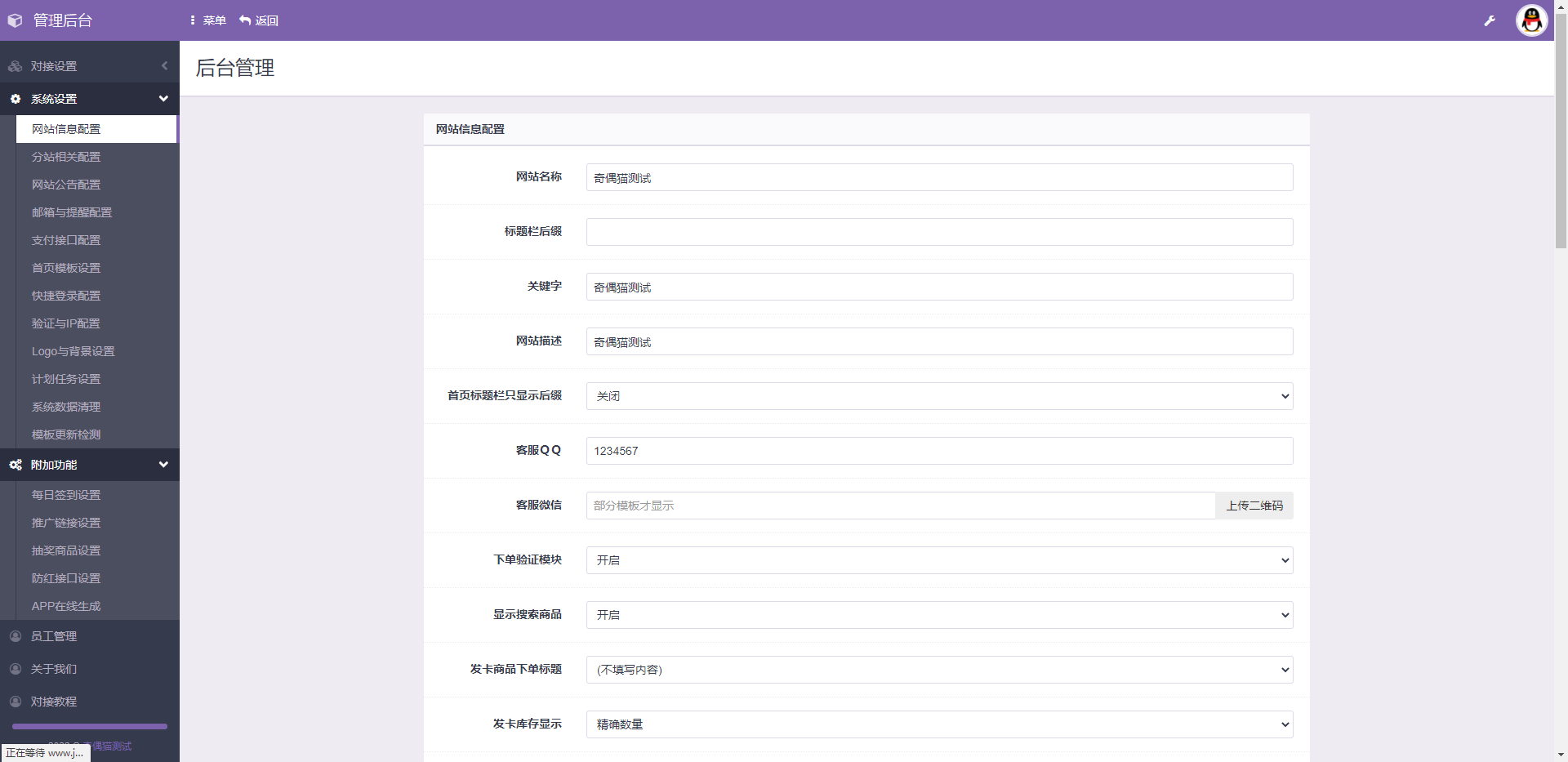Open 快捷登录配置 menu item
The width and height of the screenshot is (1568, 762).
pos(96,296)
